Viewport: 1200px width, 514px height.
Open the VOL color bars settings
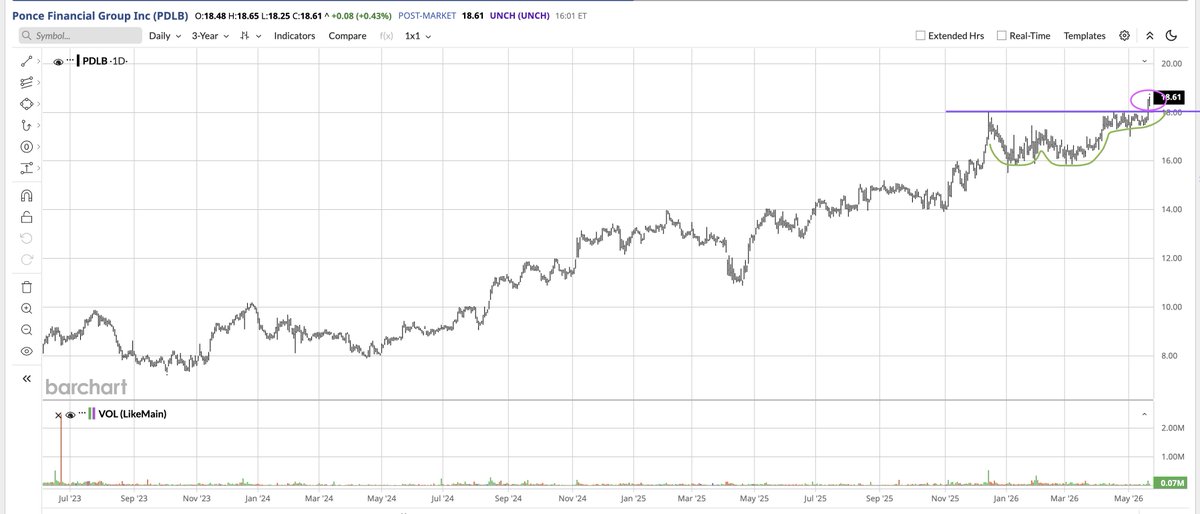pos(92,414)
